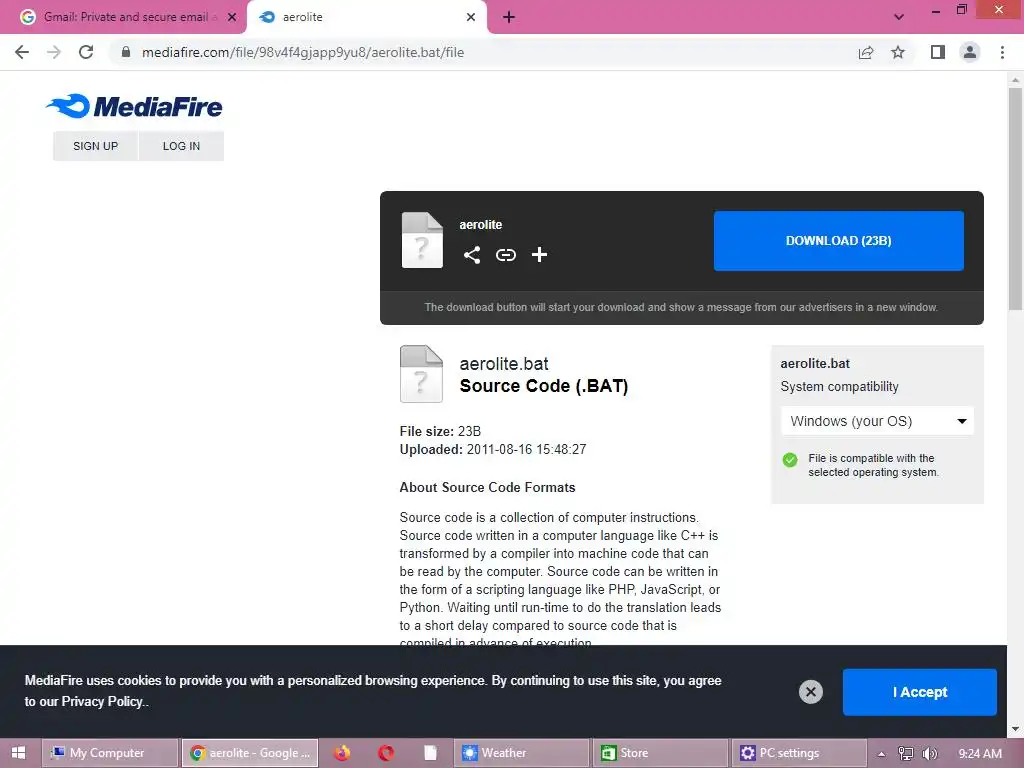
Task: Bookmark this page with the star icon
Action: (898, 52)
